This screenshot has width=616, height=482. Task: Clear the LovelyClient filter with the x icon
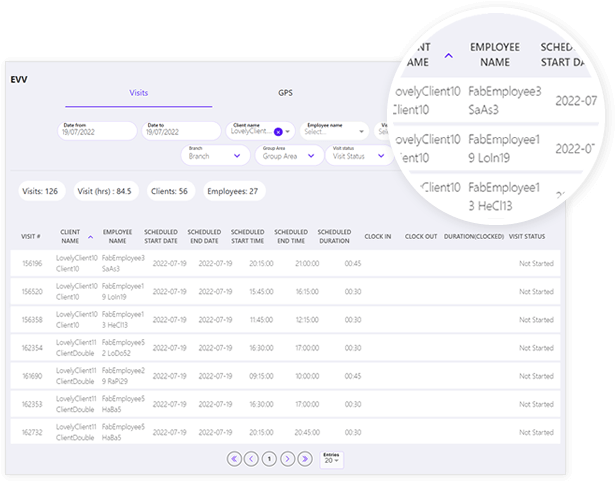click(x=278, y=132)
